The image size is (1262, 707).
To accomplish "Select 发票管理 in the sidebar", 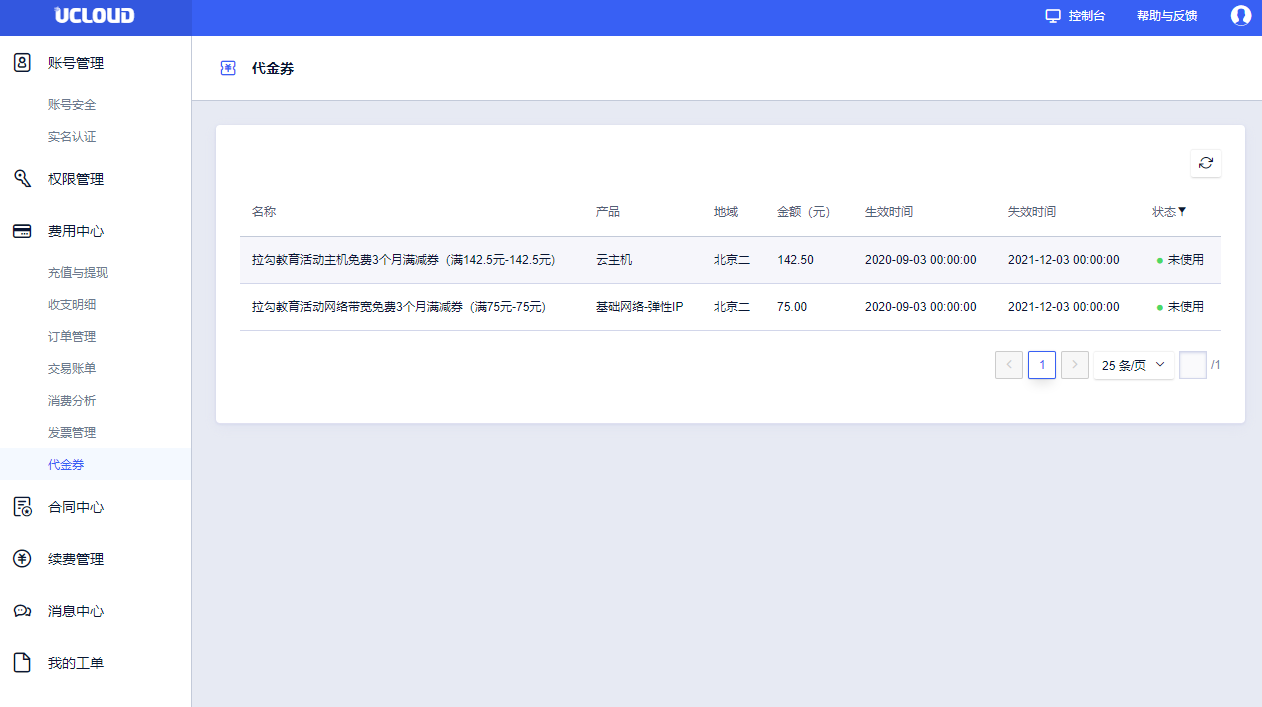I will click(72, 433).
